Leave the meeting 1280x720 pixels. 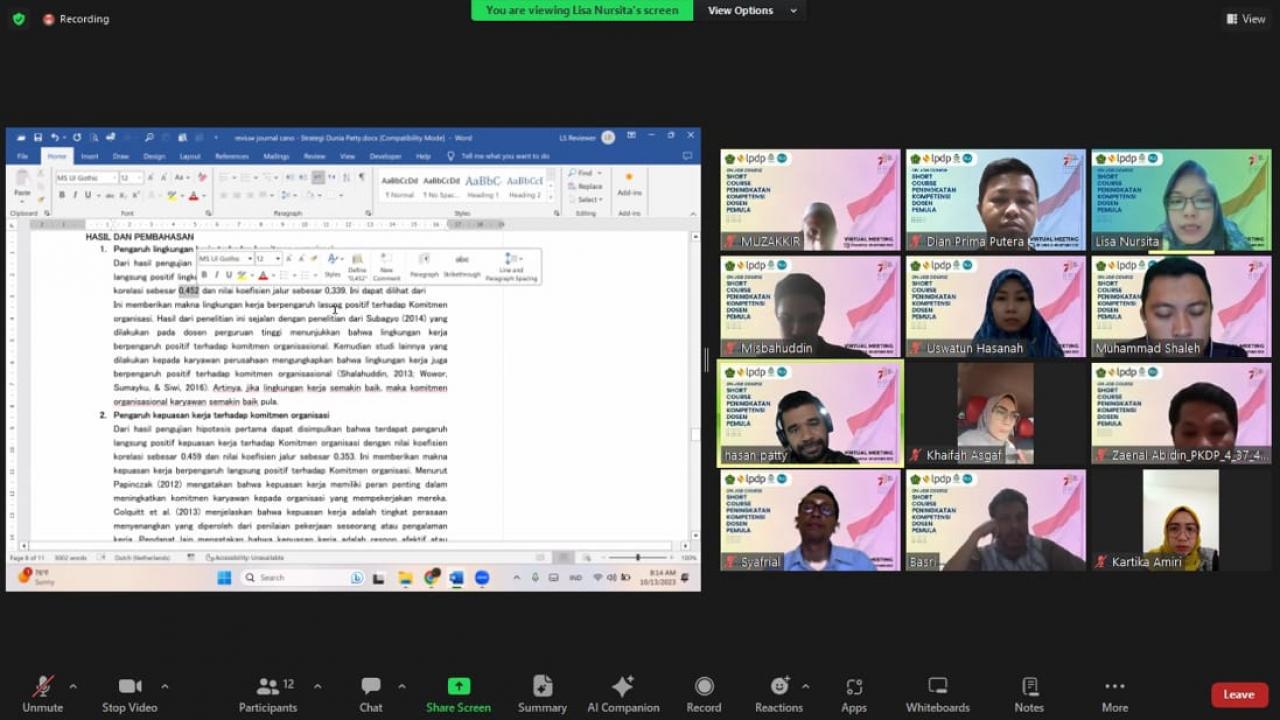pos(1238,695)
